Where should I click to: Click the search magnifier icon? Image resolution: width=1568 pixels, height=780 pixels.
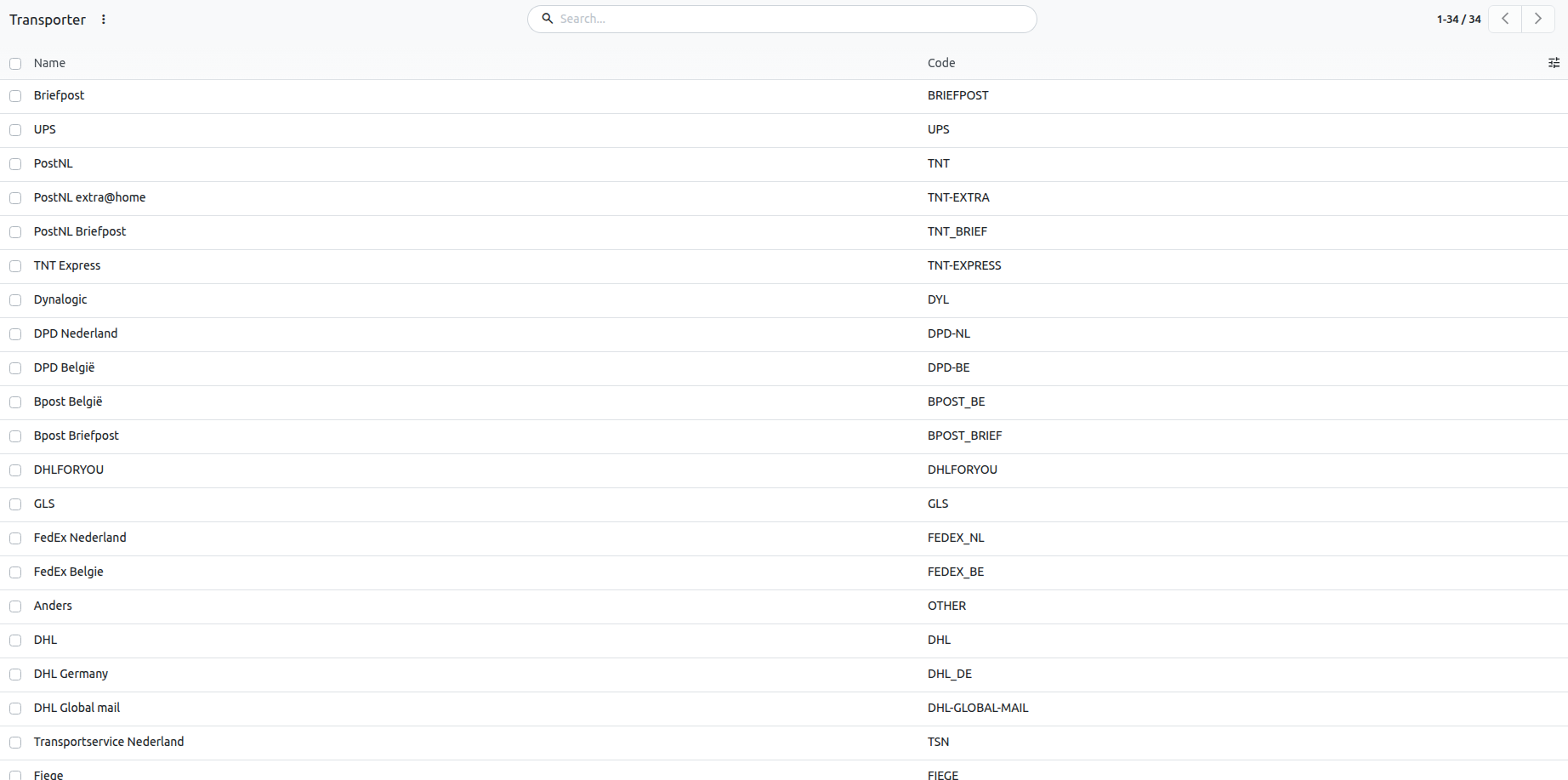click(548, 19)
